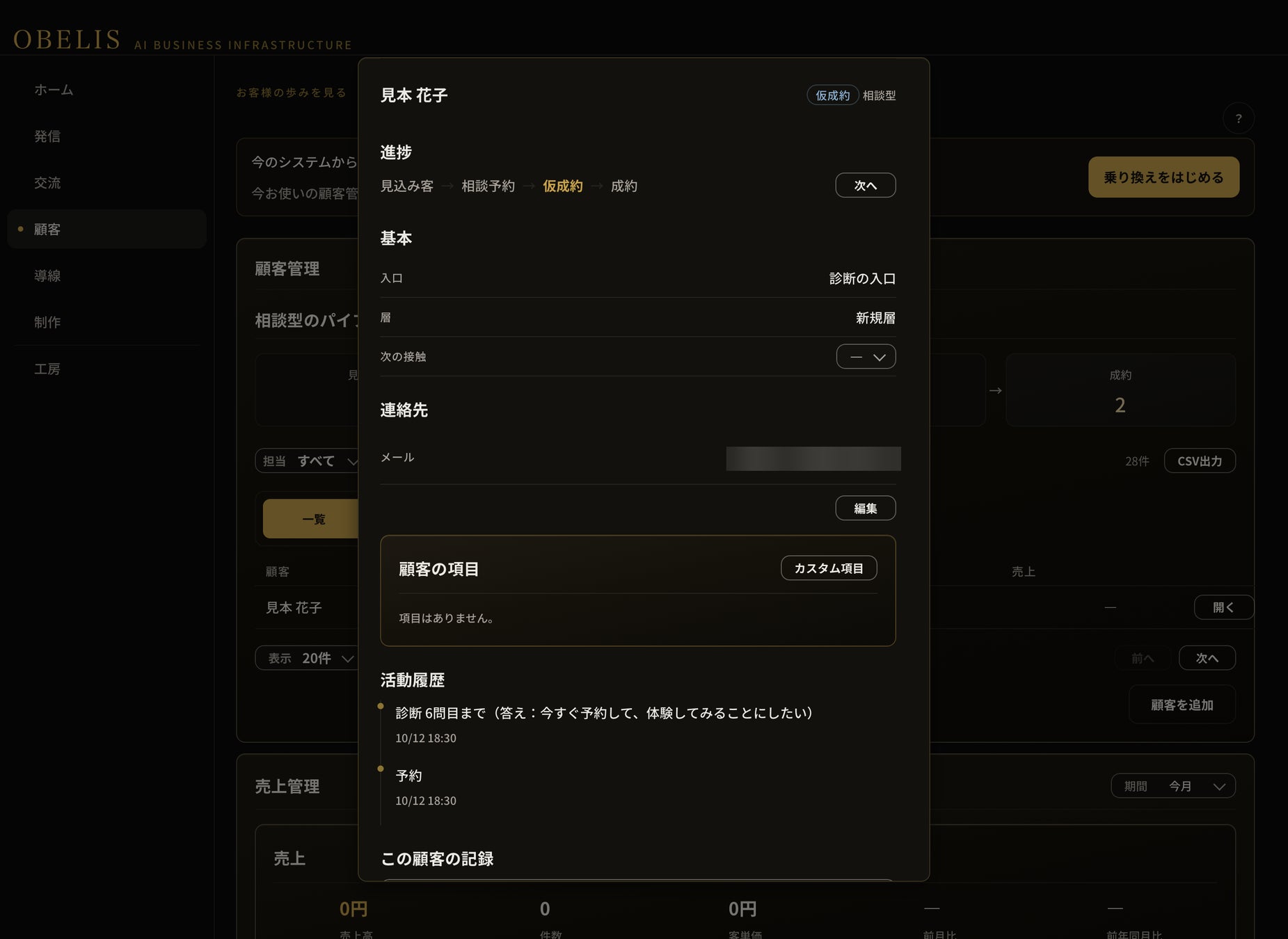
Task: Expand the 期間 今月 dropdown
Action: click(1173, 786)
